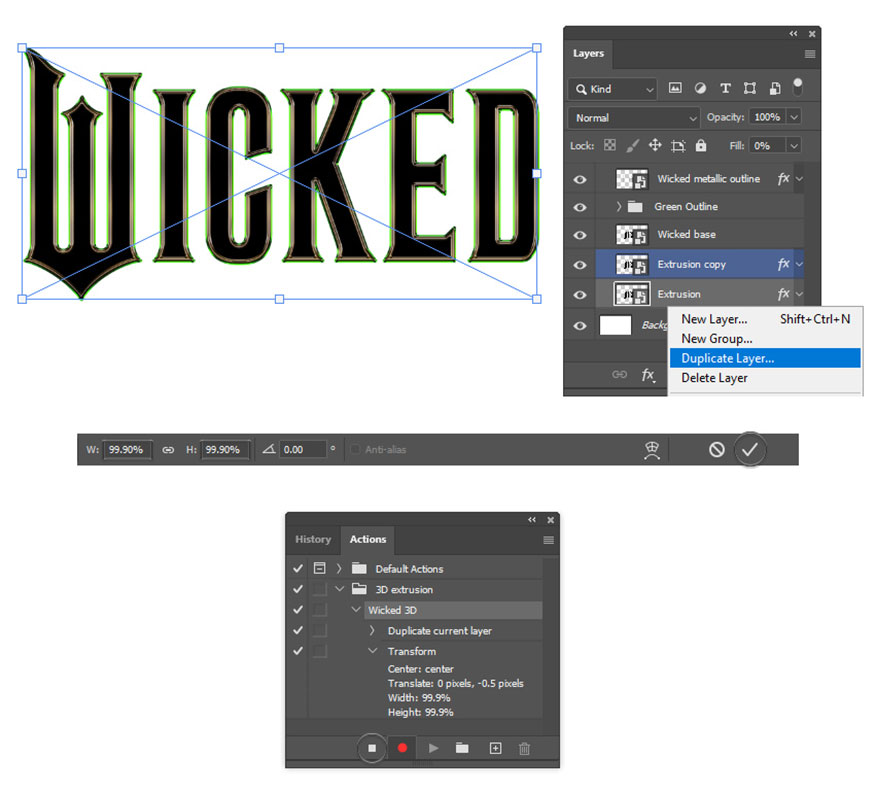This screenshot has height=793, width=875.
Task: Click link width and height icon
Action: 168,450
